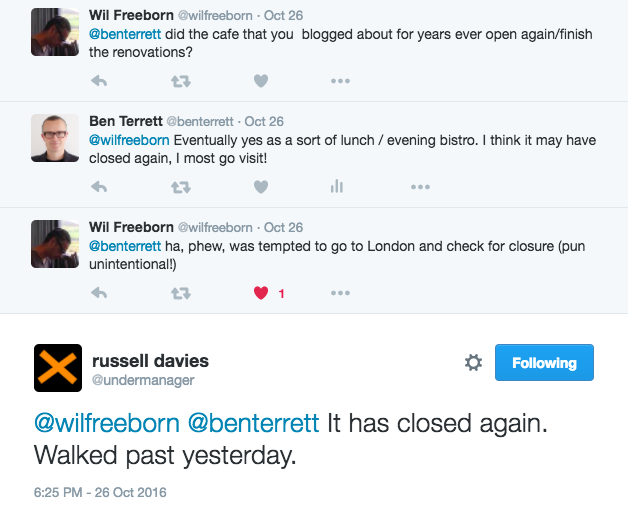This screenshot has height=508, width=628.
Task: Click the Following button for russell davies
Action: [544, 363]
